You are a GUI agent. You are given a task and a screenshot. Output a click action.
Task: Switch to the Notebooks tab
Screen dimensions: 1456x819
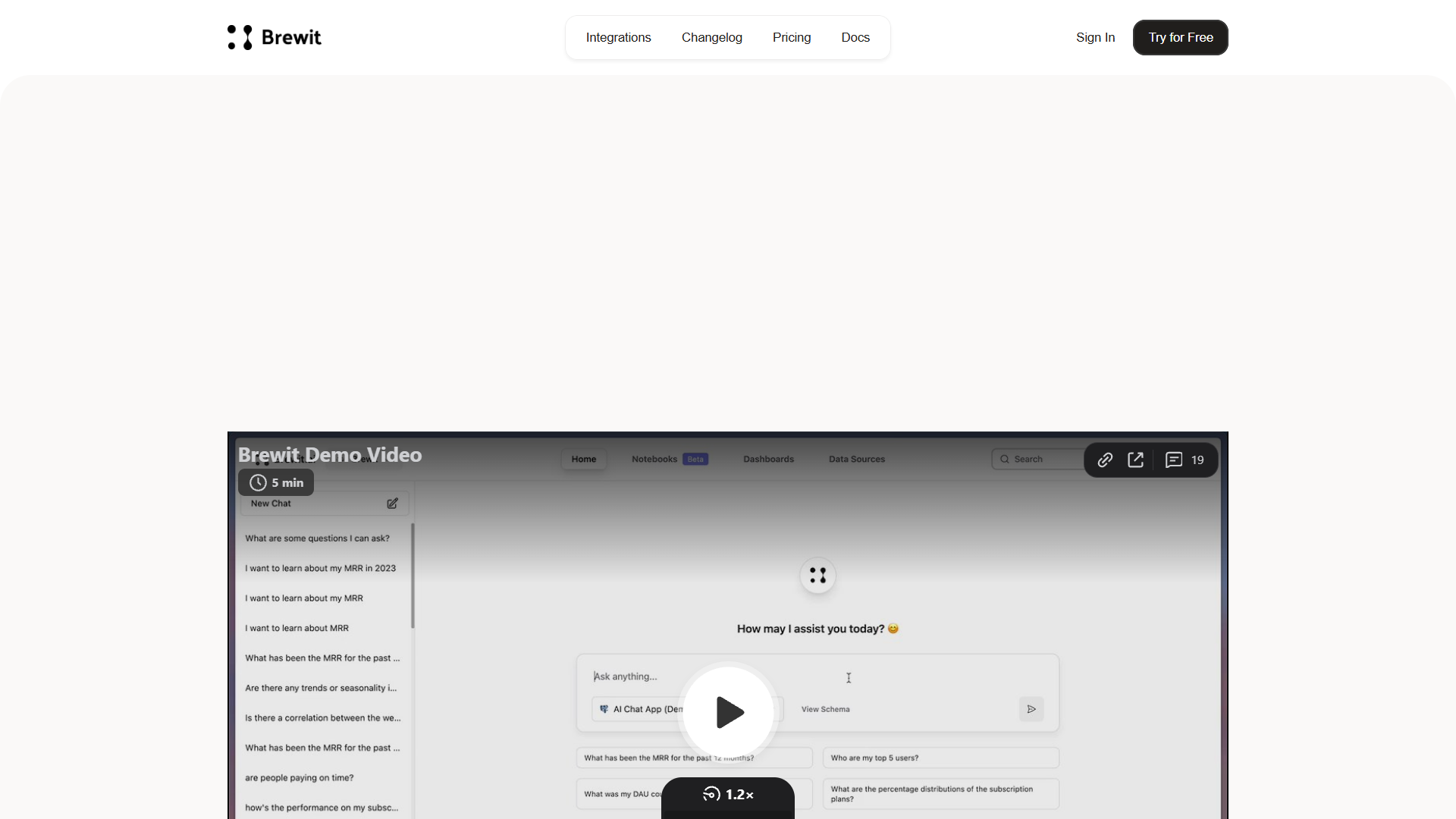pyautogui.click(x=670, y=459)
